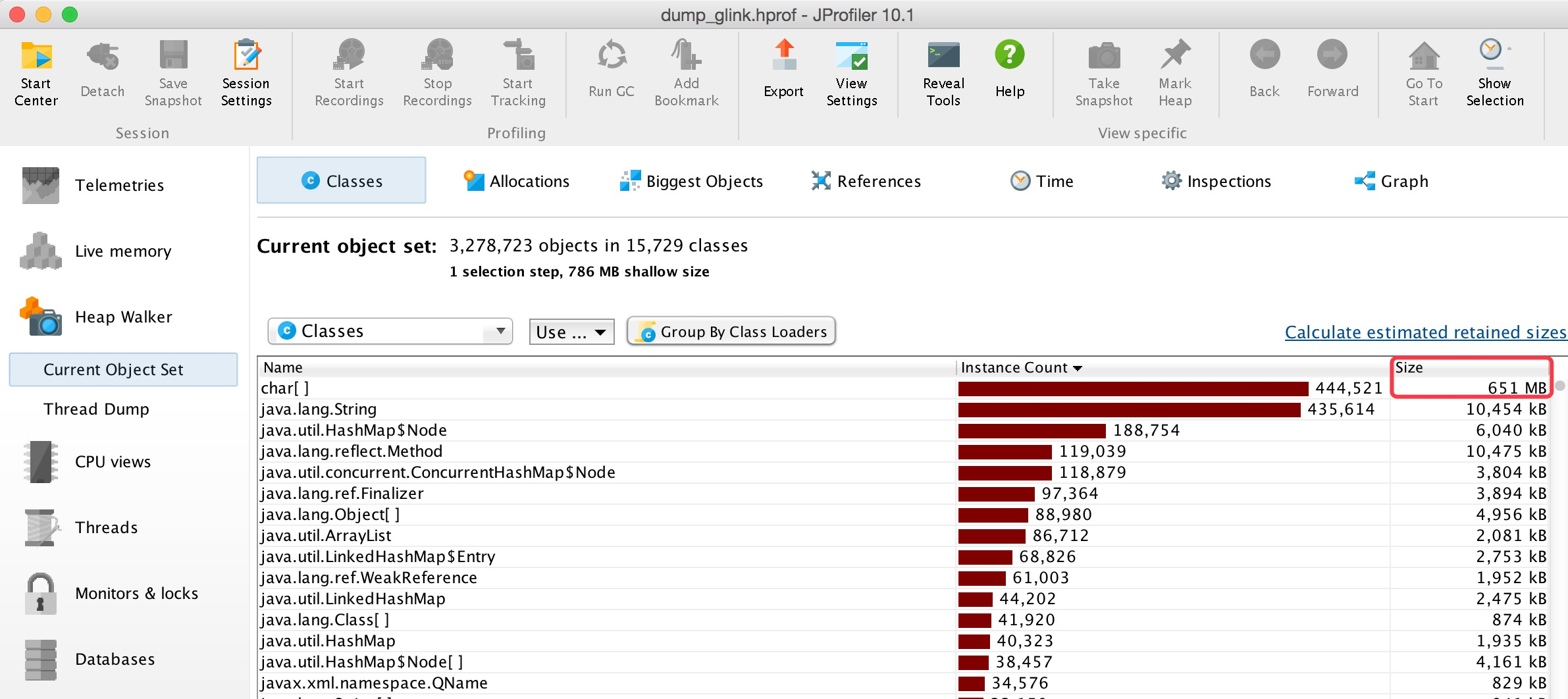
Task: Sort by the Name column header
Action: click(606, 367)
